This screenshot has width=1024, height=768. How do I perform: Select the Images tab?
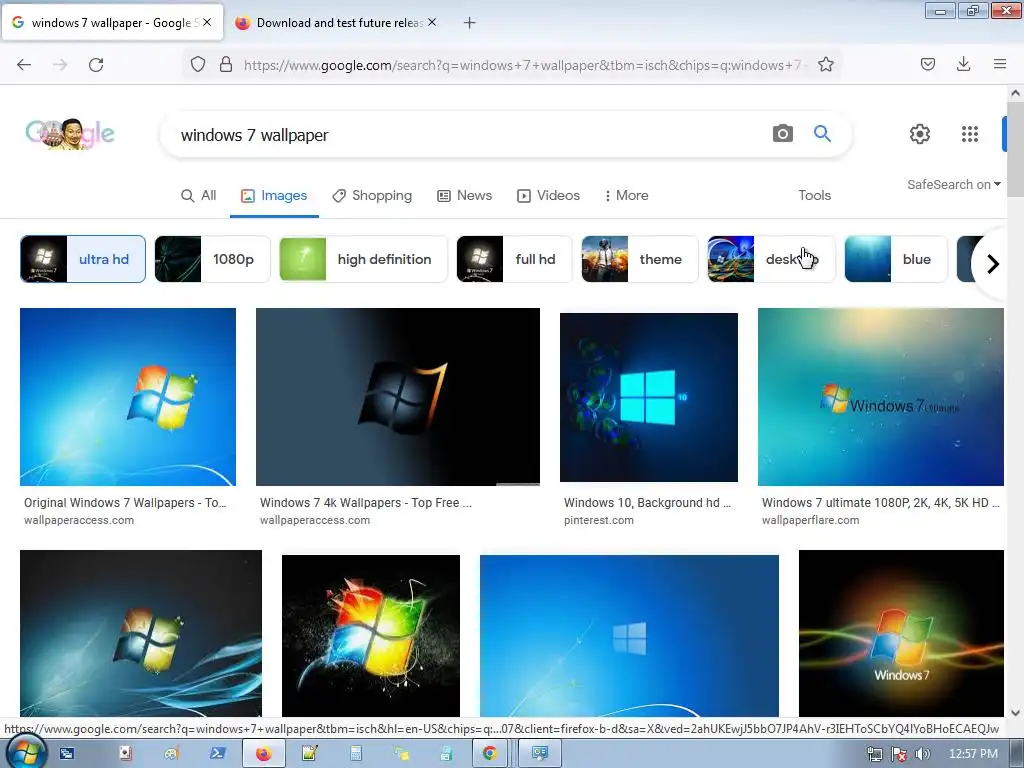pos(274,195)
